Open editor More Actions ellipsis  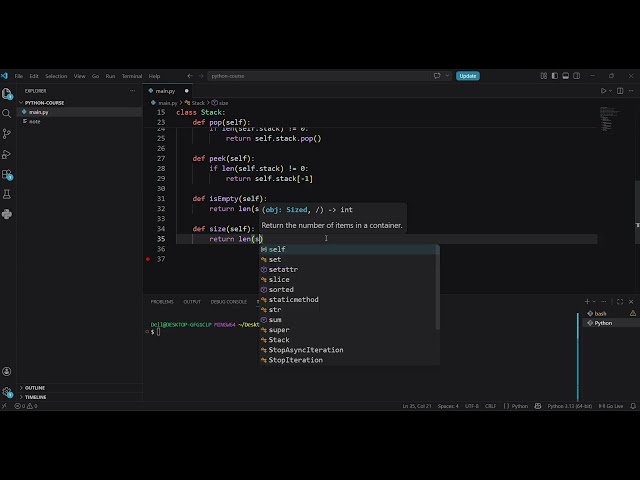pos(631,91)
